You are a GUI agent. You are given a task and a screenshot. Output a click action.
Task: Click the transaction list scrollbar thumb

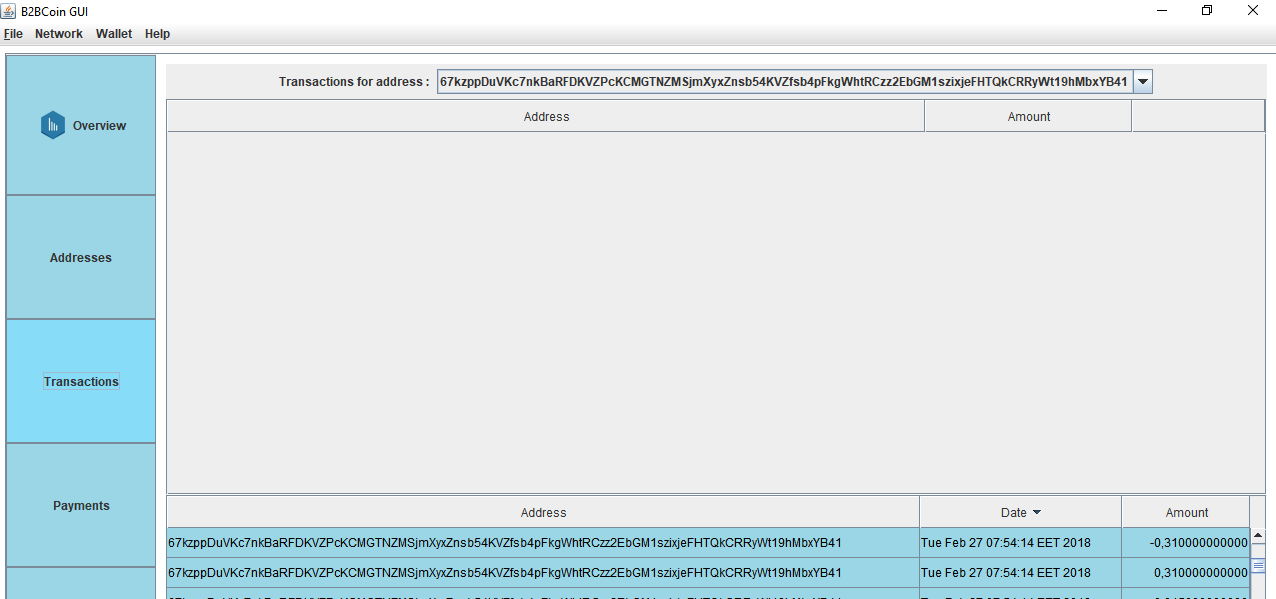[1259, 565]
